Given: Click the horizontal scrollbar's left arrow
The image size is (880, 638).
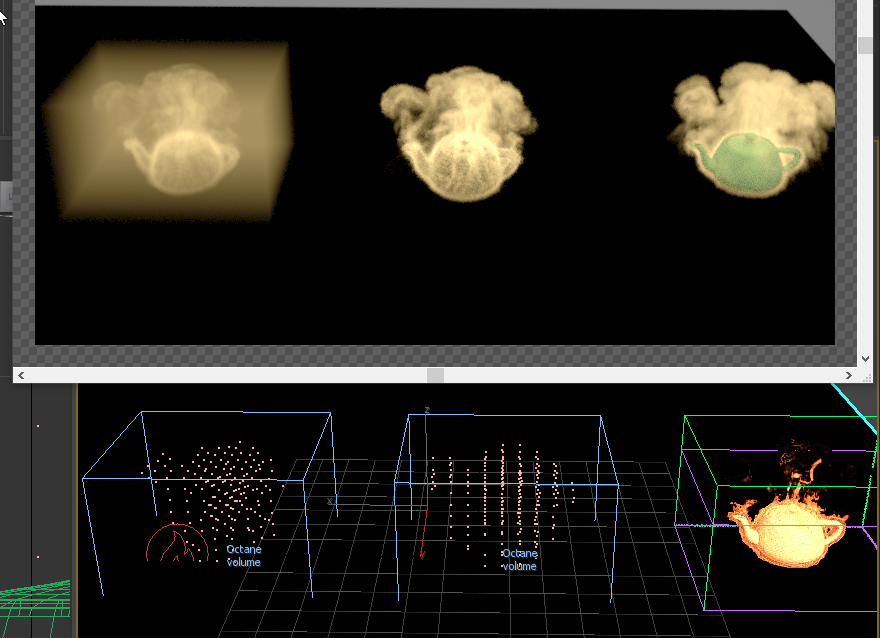Looking at the screenshot, I should coord(21,375).
